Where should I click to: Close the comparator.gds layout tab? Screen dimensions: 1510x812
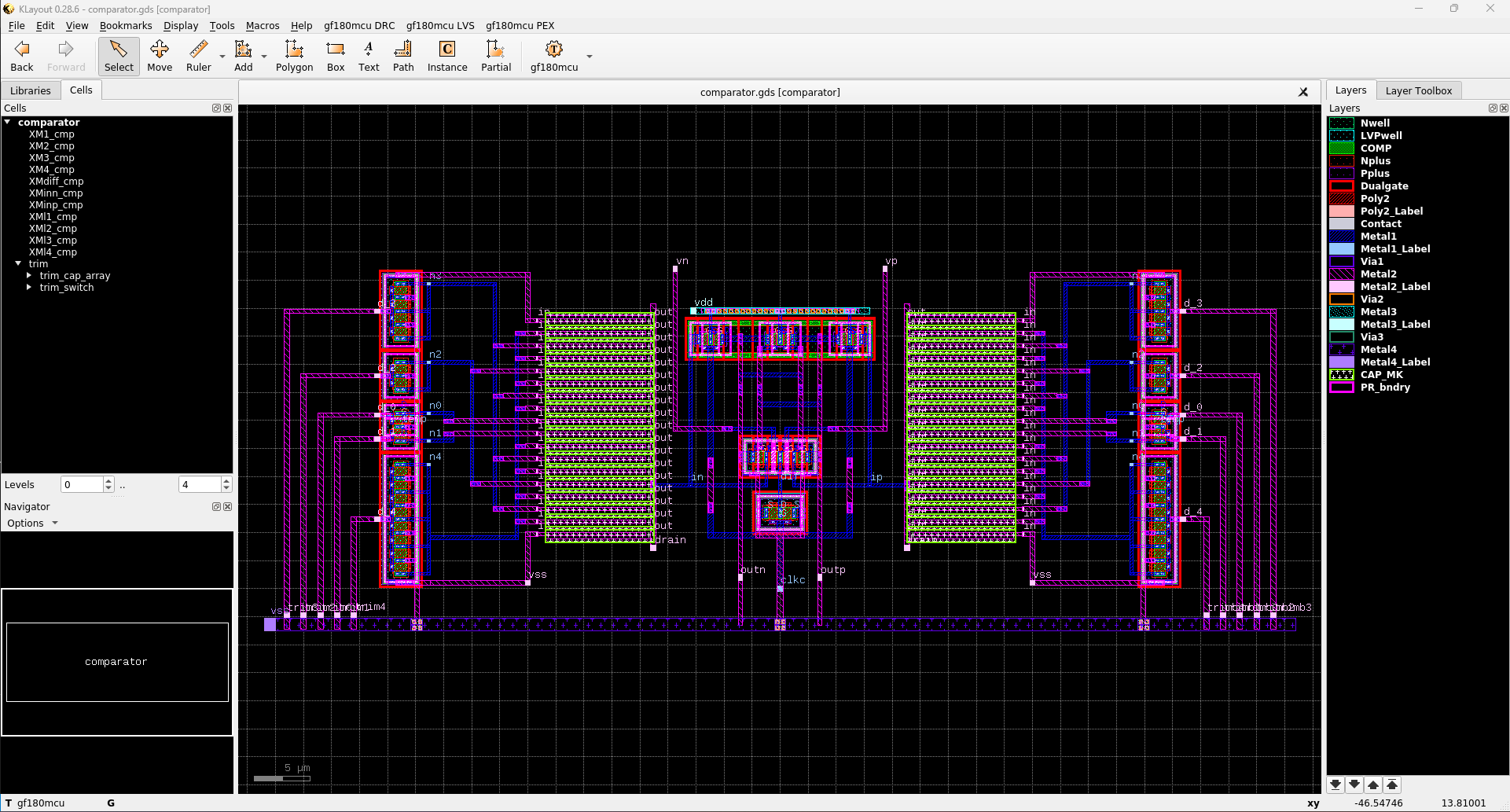(1303, 92)
